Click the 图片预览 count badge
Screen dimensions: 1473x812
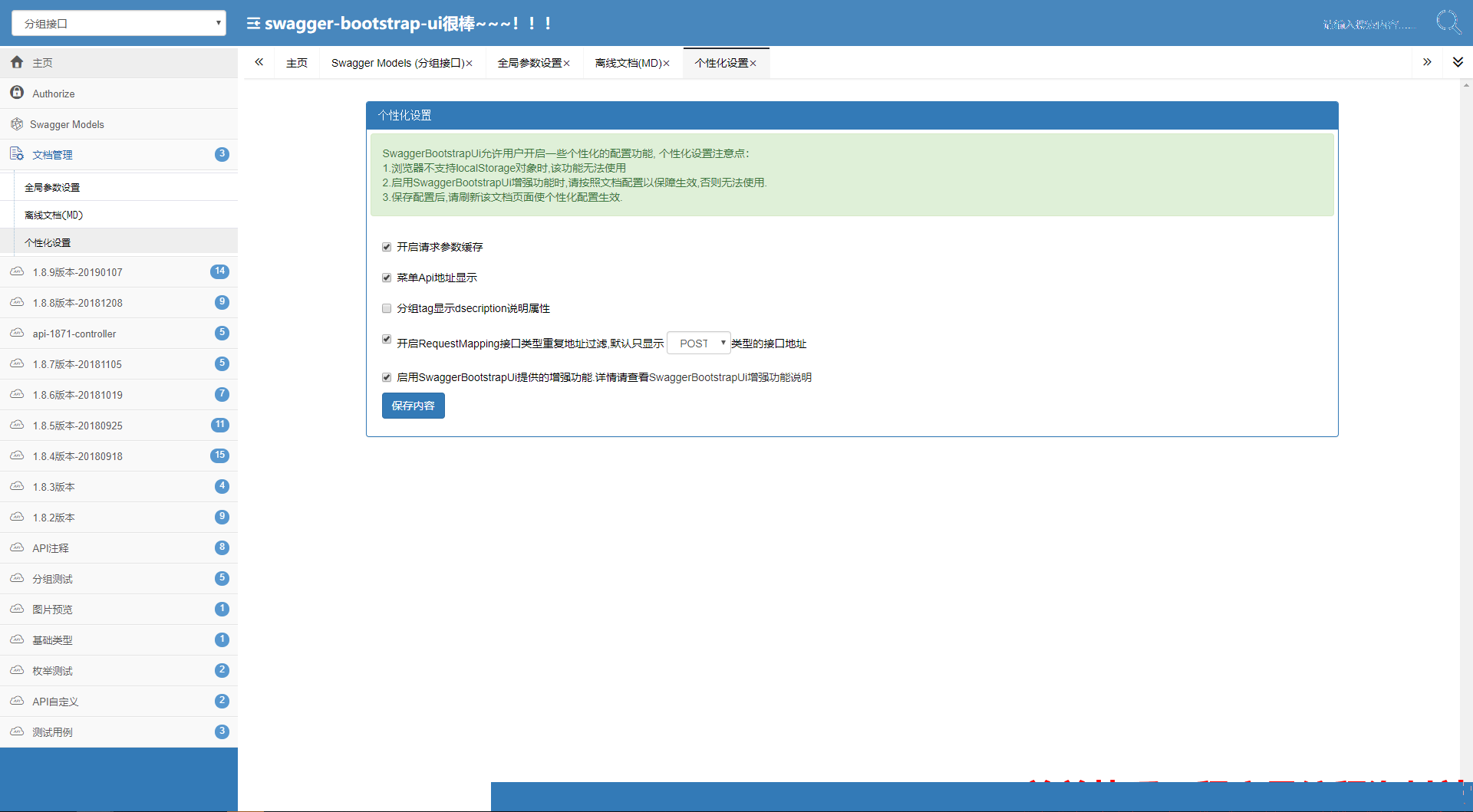tap(222, 608)
